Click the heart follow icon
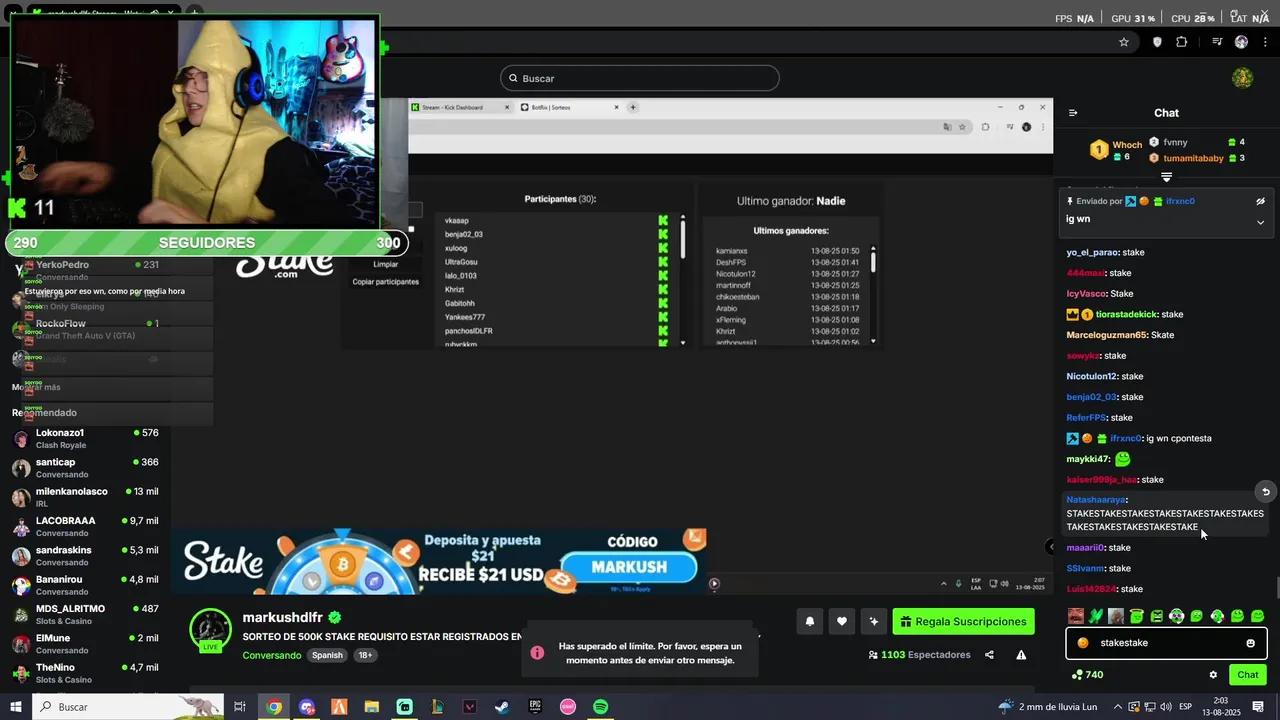 coord(842,621)
